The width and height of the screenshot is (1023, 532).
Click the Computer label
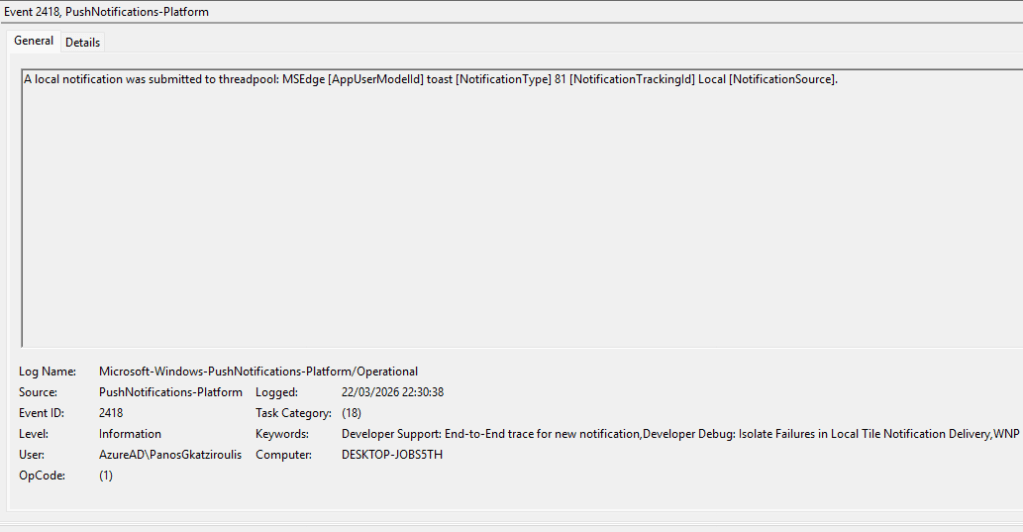coord(284,455)
